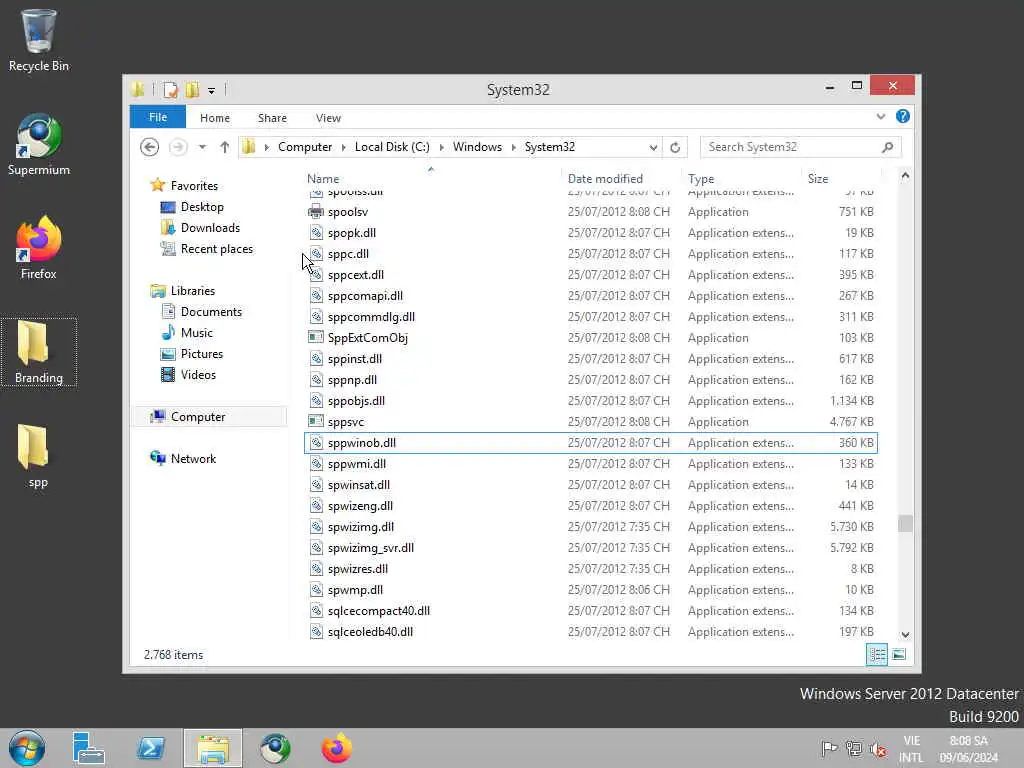Screen dimensions: 1024x768
Task: Select the Supermium desktop shortcut
Action: tap(39, 145)
